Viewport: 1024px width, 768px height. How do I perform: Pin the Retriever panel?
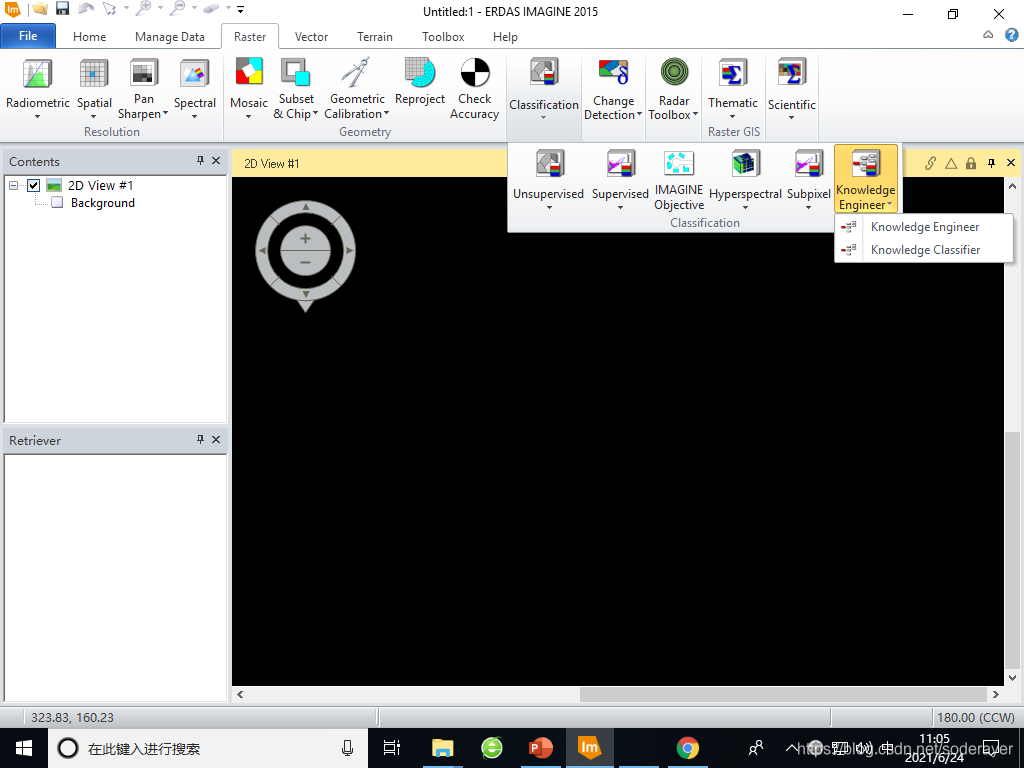point(200,440)
